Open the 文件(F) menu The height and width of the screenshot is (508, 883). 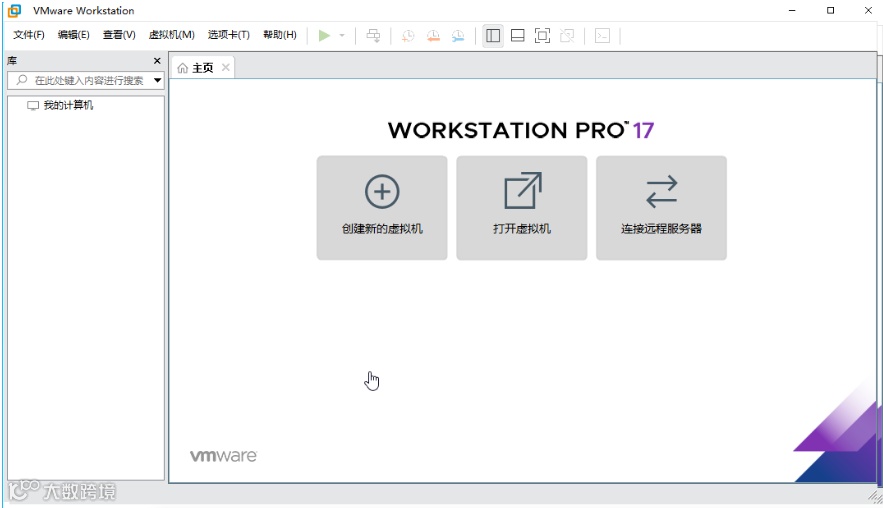(29, 35)
